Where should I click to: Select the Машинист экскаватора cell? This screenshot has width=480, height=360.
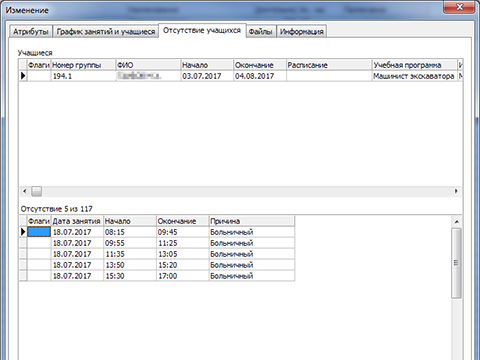(414, 76)
